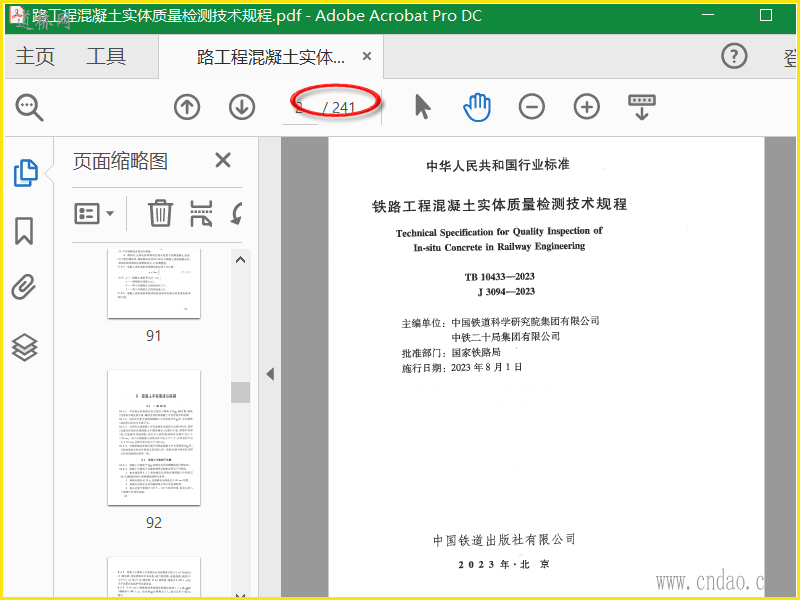
Task: Close the 页面缩略图 panel
Action: pyautogui.click(x=223, y=160)
